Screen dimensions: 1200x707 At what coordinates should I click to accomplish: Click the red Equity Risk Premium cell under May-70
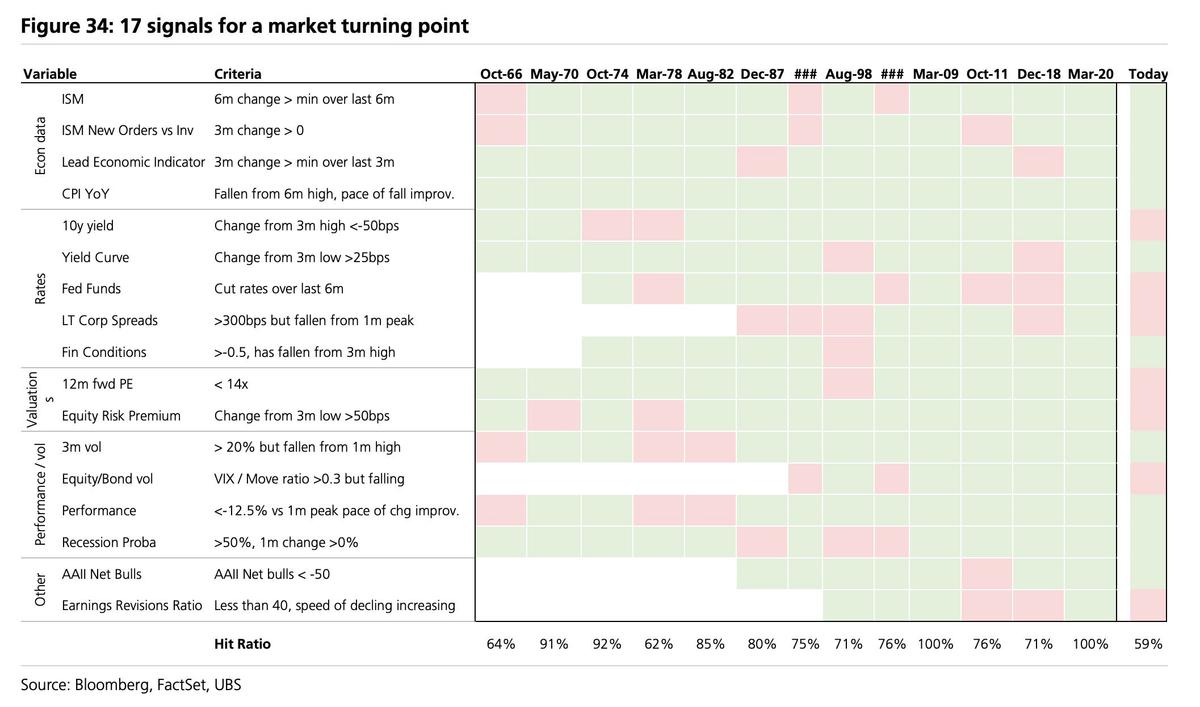(554, 415)
